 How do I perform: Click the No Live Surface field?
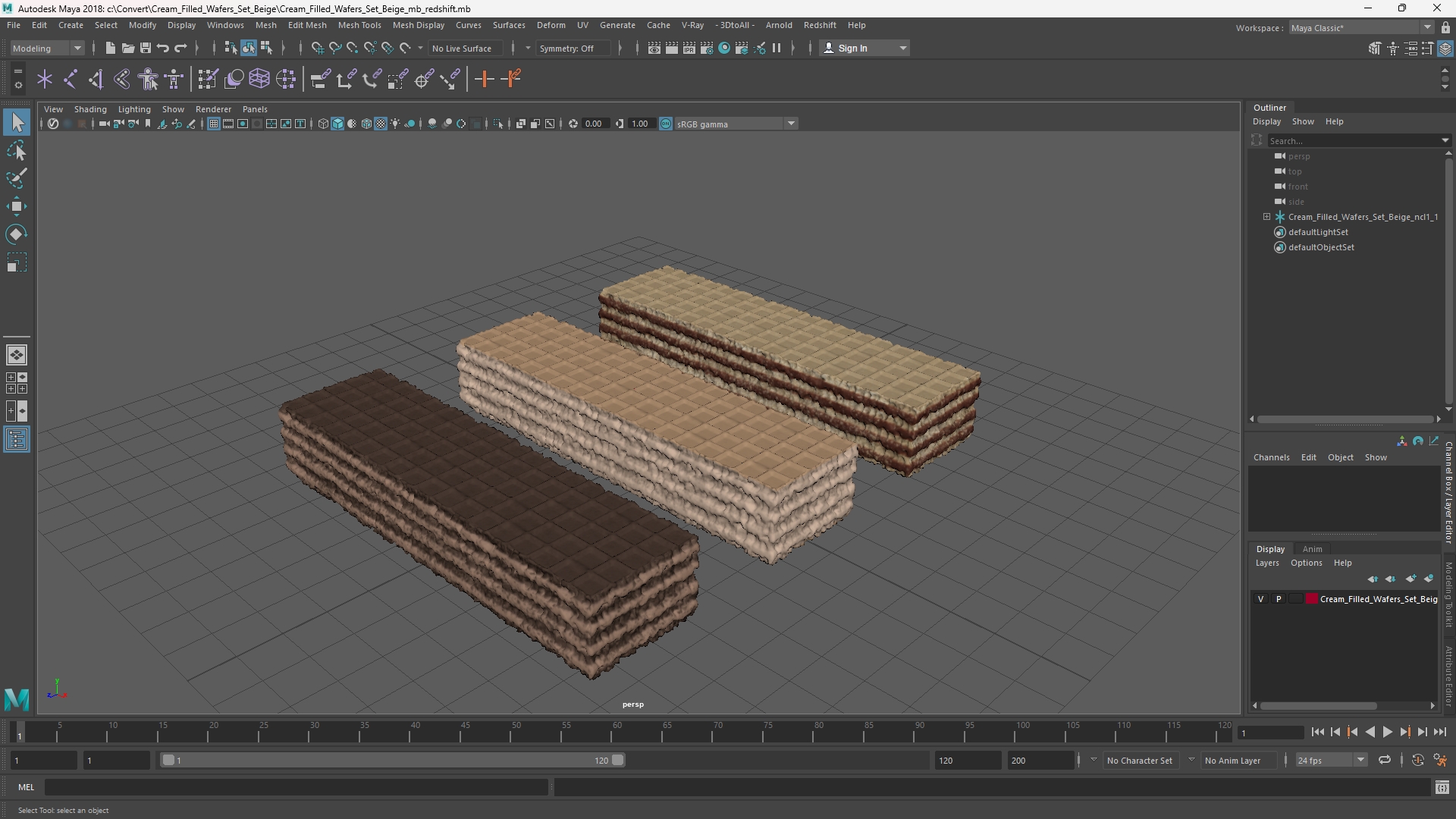click(x=466, y=49)
